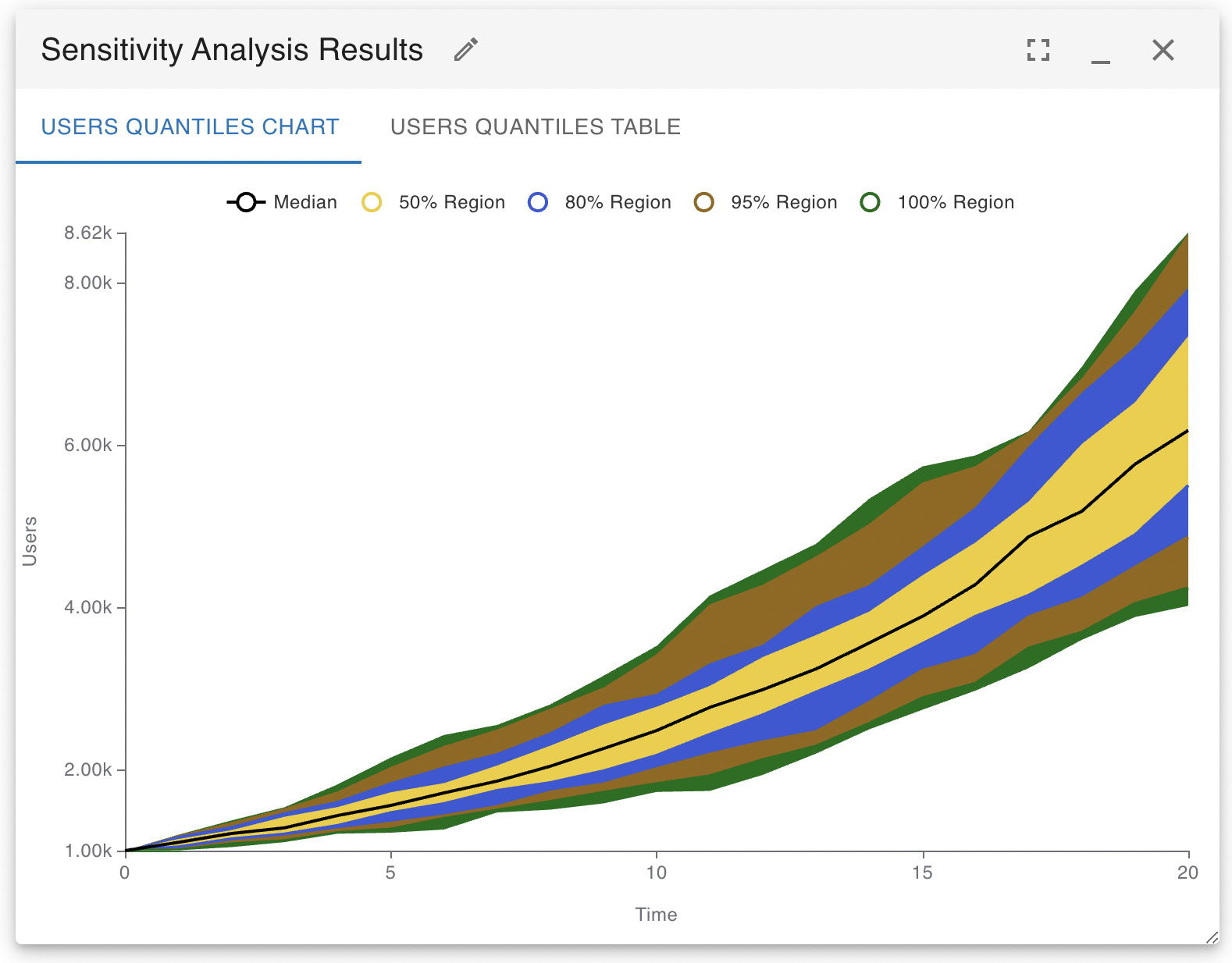Edit the Sensitivity Analysis Results title with the pencil
This screenshot has width=1232, height=963.
pyautogui.click(x=466, y=50)
